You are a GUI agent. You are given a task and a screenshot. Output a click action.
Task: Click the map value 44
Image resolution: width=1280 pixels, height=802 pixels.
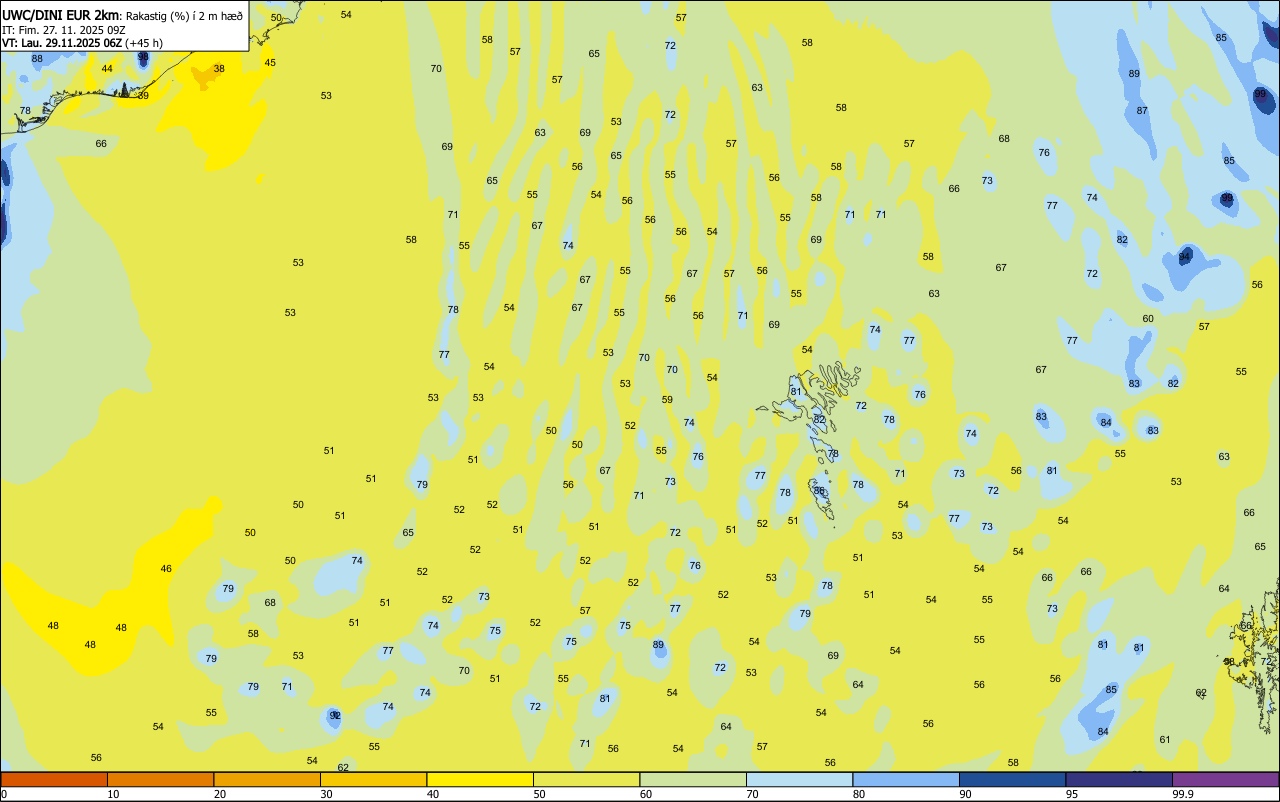pyautogui.click(x=107, y=68)
